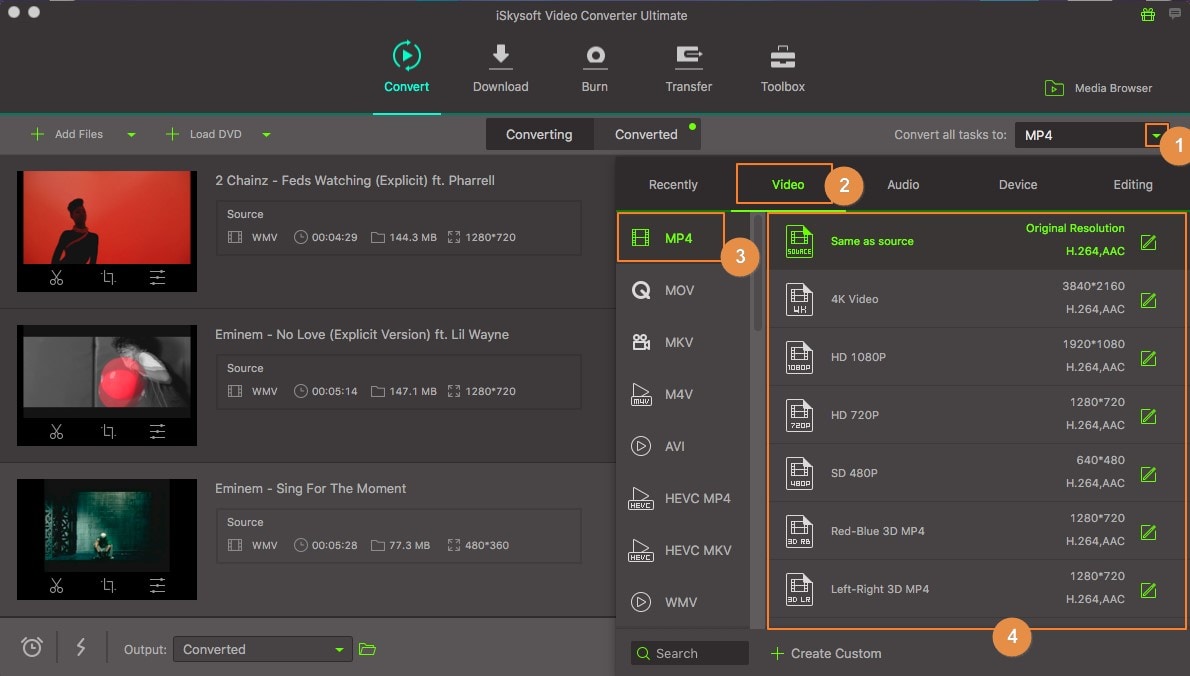Choose HD 720P preset
1190x676 pixels.
(x=976, y=415)
